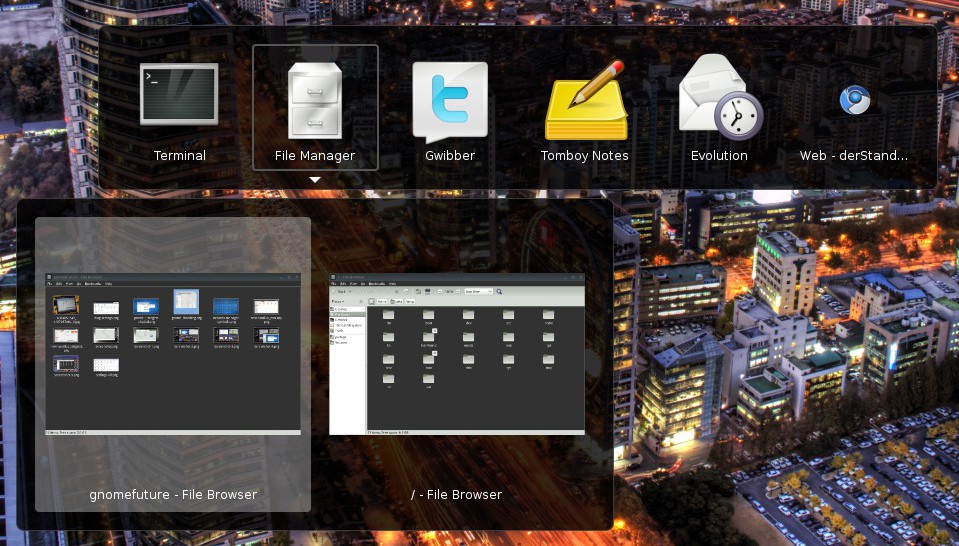The width and height of the screenshot is (959, 546).
Task: Select the File Manager cabinet icon
Action: coord(314,100)
